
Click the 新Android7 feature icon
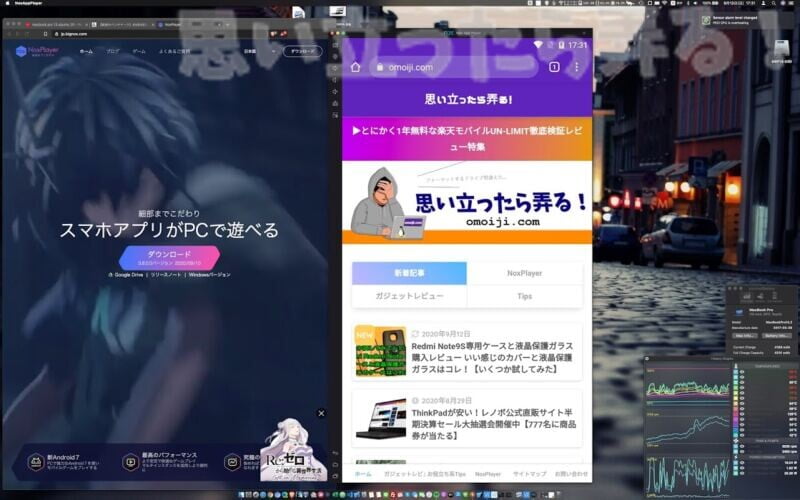pyautogui.click(x=36, y=462)
